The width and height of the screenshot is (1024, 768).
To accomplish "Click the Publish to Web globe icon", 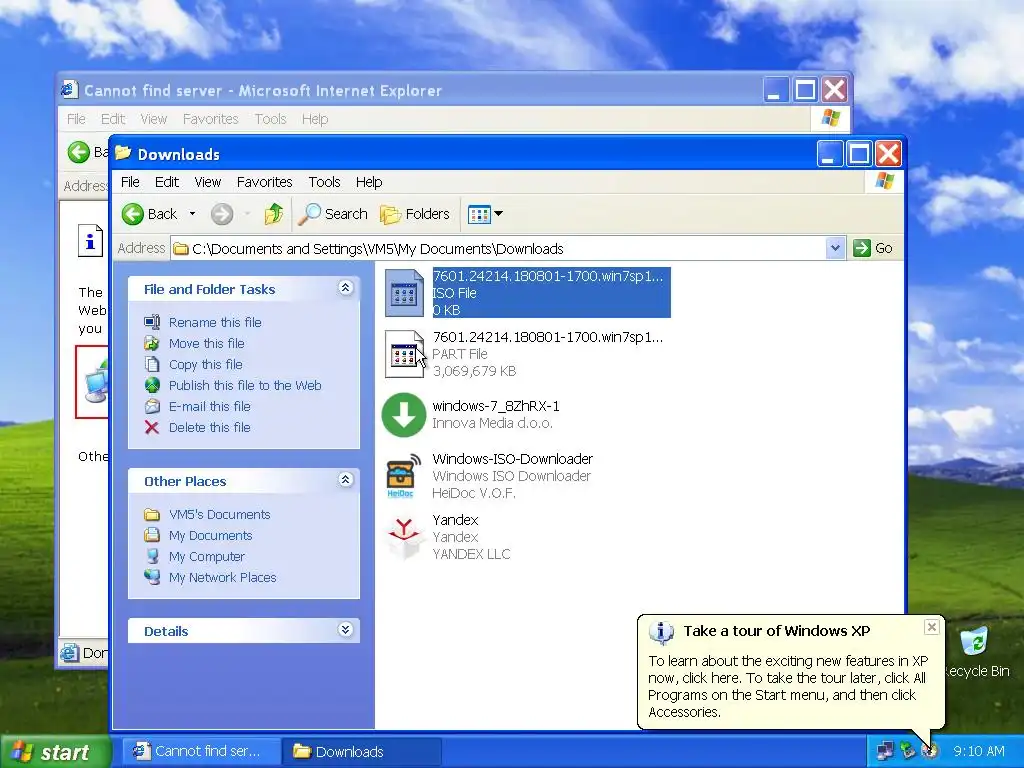I will [152, 385].
